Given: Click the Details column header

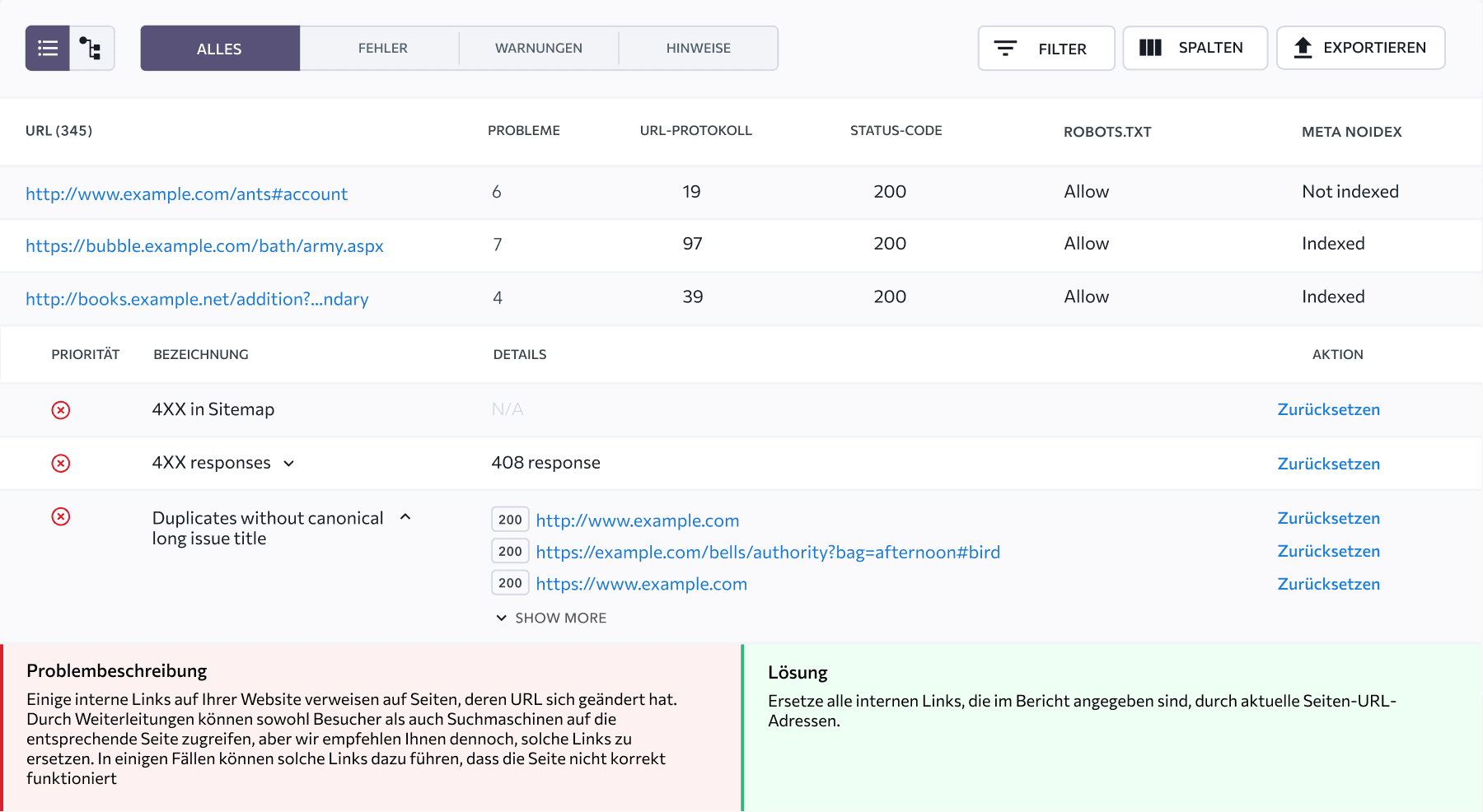Looking at the screenshot, I should coord(520,354).
